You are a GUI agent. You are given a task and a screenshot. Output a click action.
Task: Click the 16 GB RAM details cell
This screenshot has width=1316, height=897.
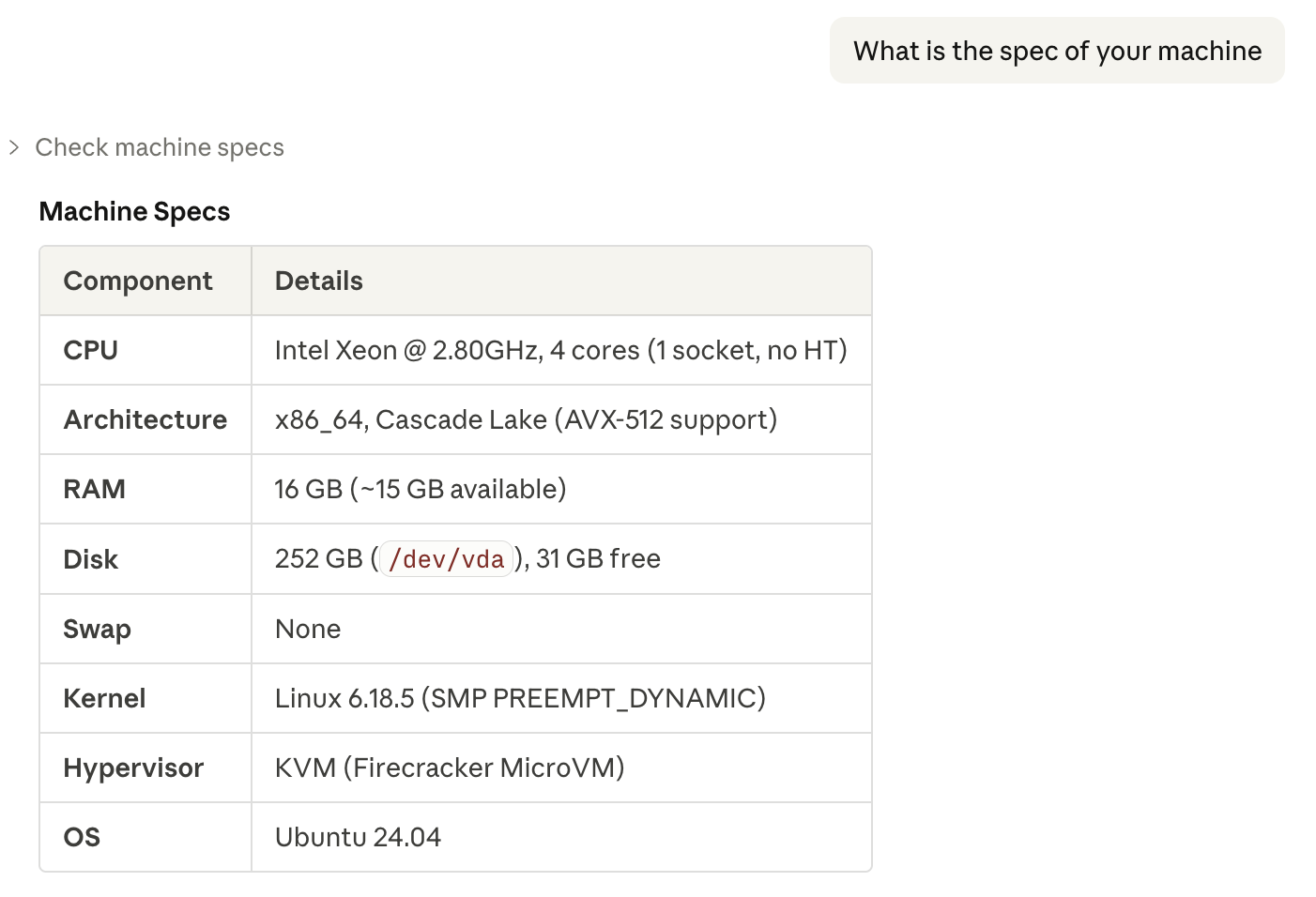pyautogui.click(x=420, y=490)
